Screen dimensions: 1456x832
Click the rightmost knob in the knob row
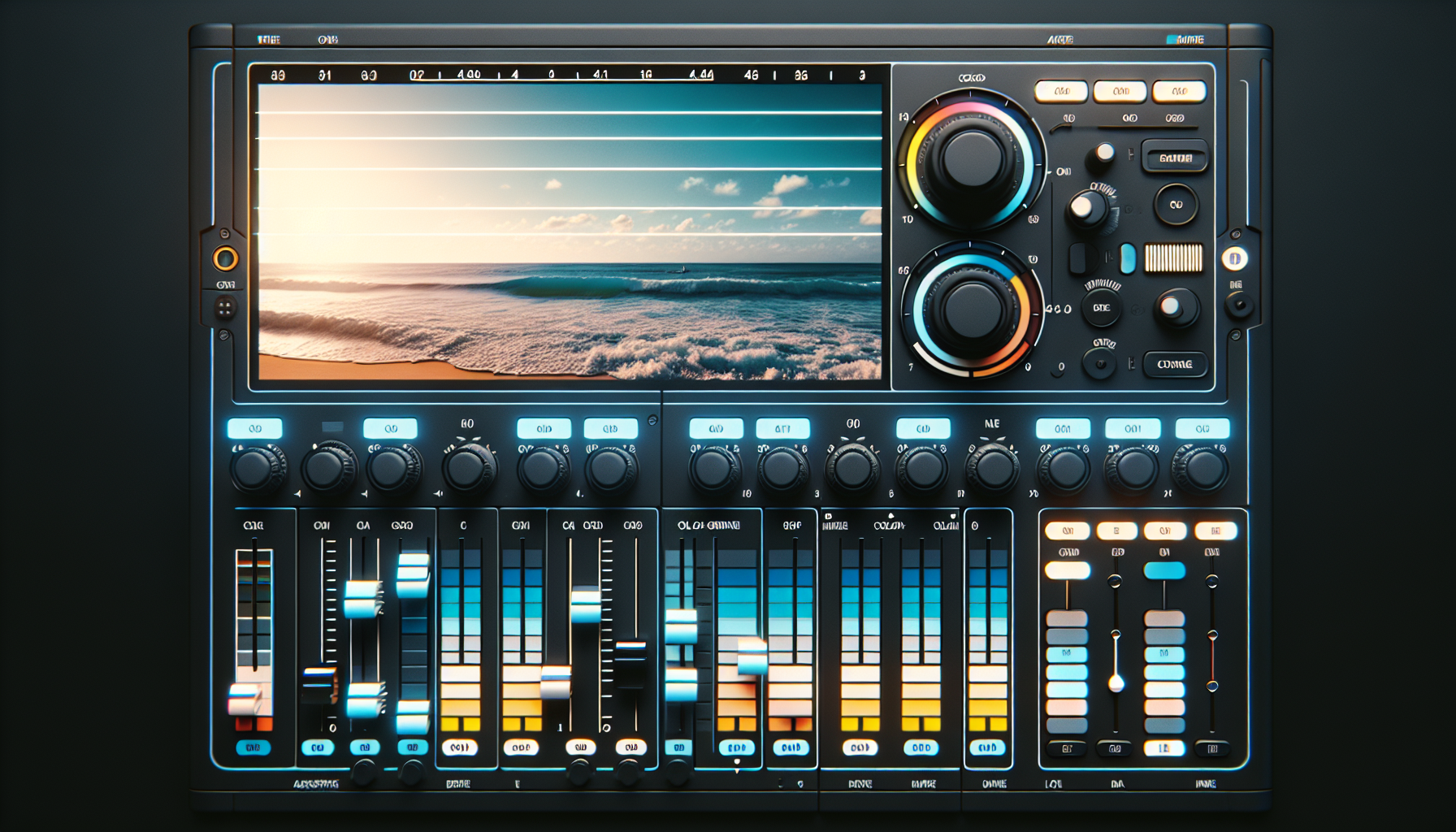coord(1201,469)
